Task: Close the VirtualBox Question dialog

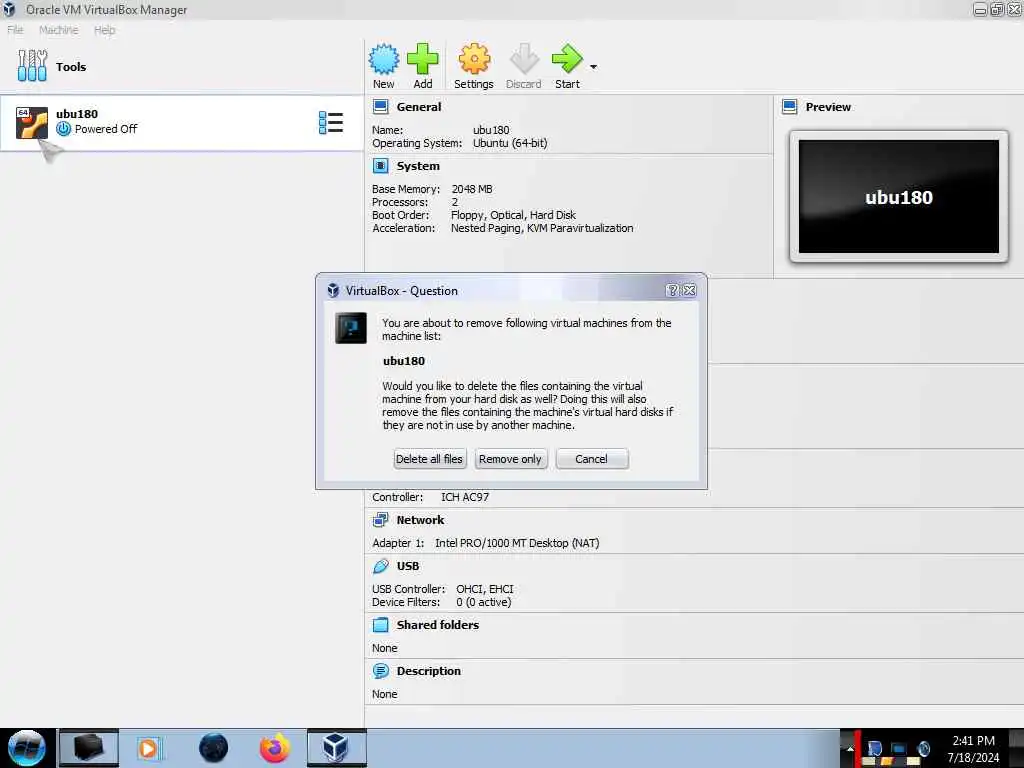Action: tap(690, 291)
